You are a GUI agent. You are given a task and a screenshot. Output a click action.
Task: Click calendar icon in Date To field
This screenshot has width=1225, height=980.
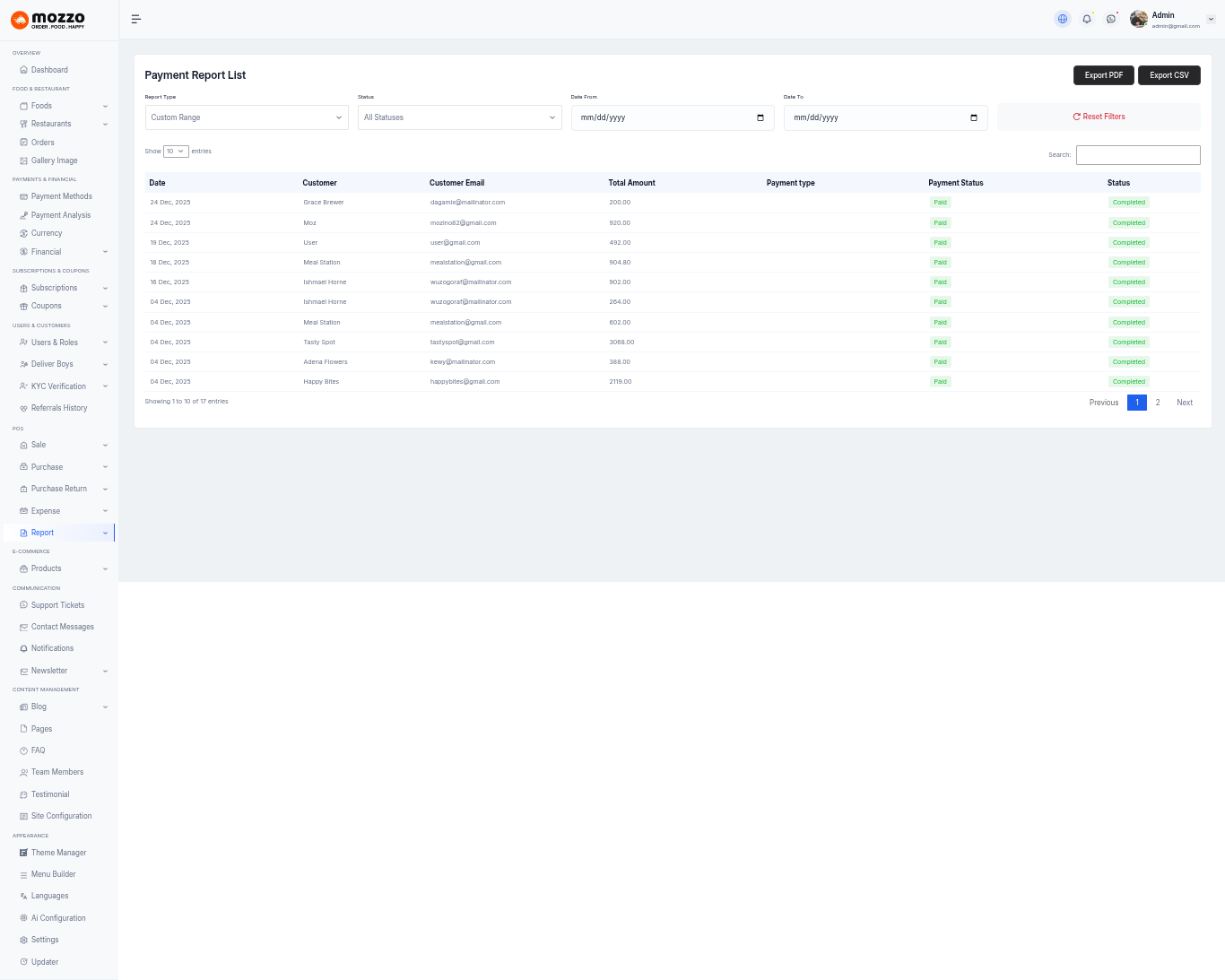[x=974, y=117]
